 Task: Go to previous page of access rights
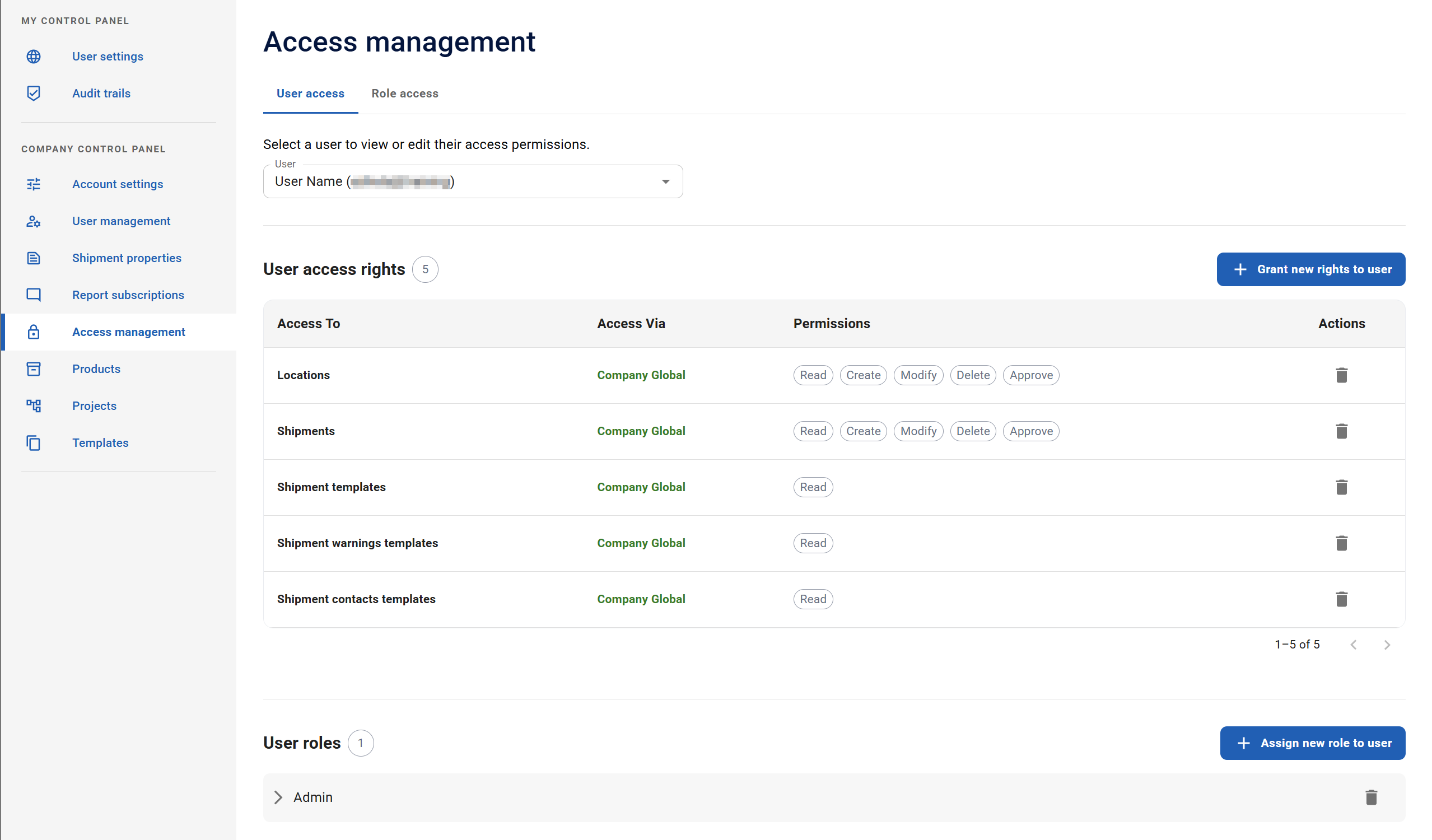[x=1353, y=645]
